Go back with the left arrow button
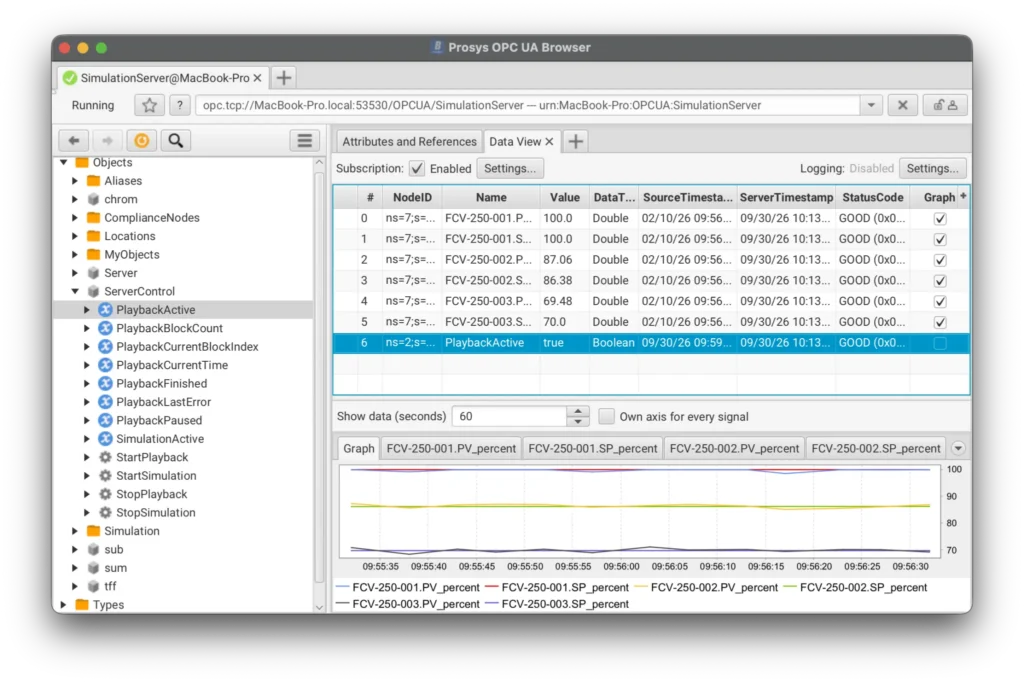1024x682 pixels. click(x=74, y=140)
